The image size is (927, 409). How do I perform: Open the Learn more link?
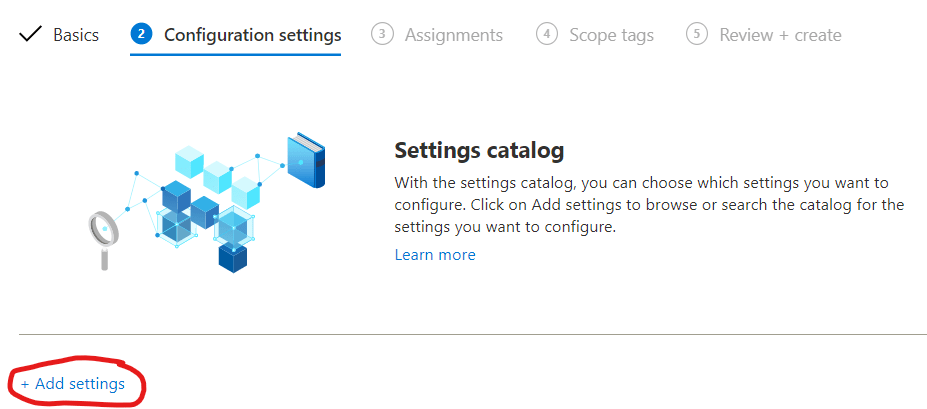coord(435,255)
